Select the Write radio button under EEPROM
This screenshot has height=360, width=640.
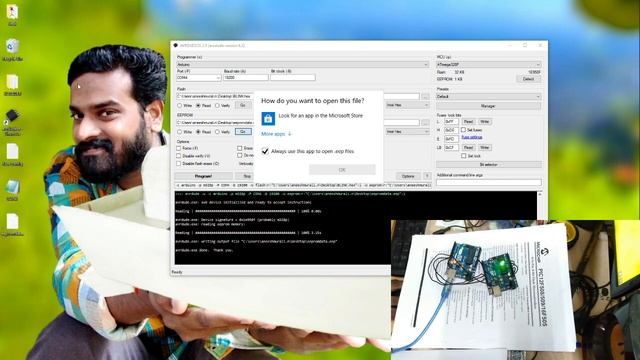pyautogui.click(x=179, y=132)
